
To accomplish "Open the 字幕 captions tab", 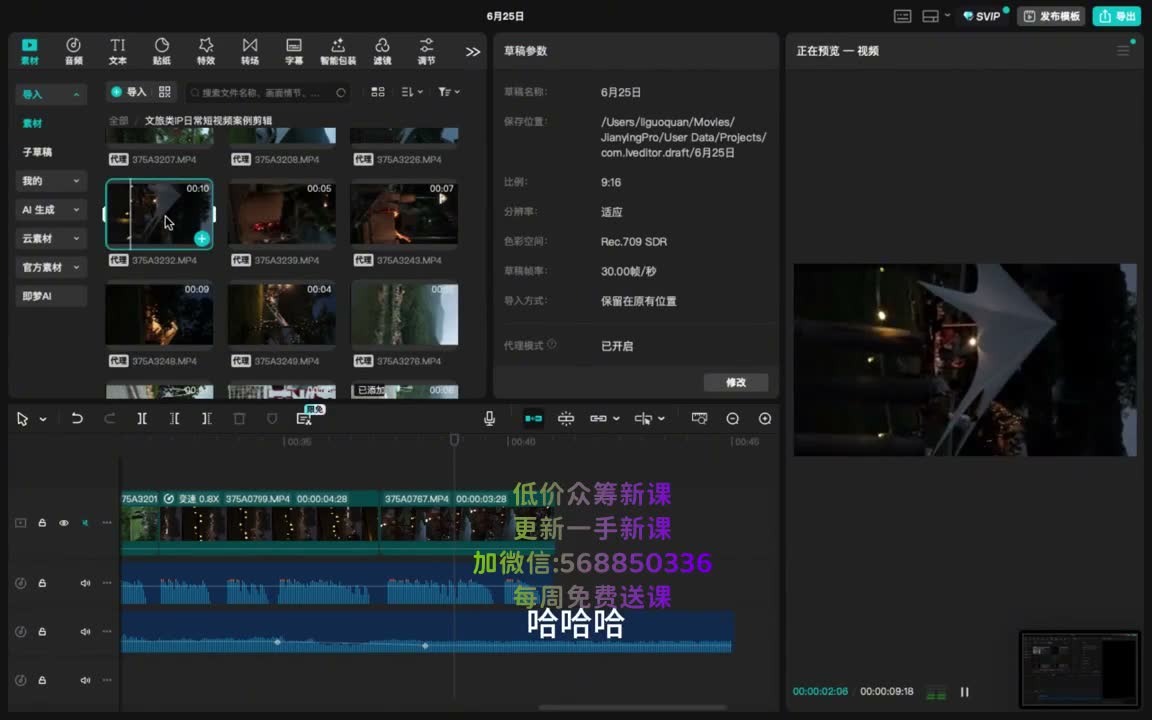I will 294,51.
